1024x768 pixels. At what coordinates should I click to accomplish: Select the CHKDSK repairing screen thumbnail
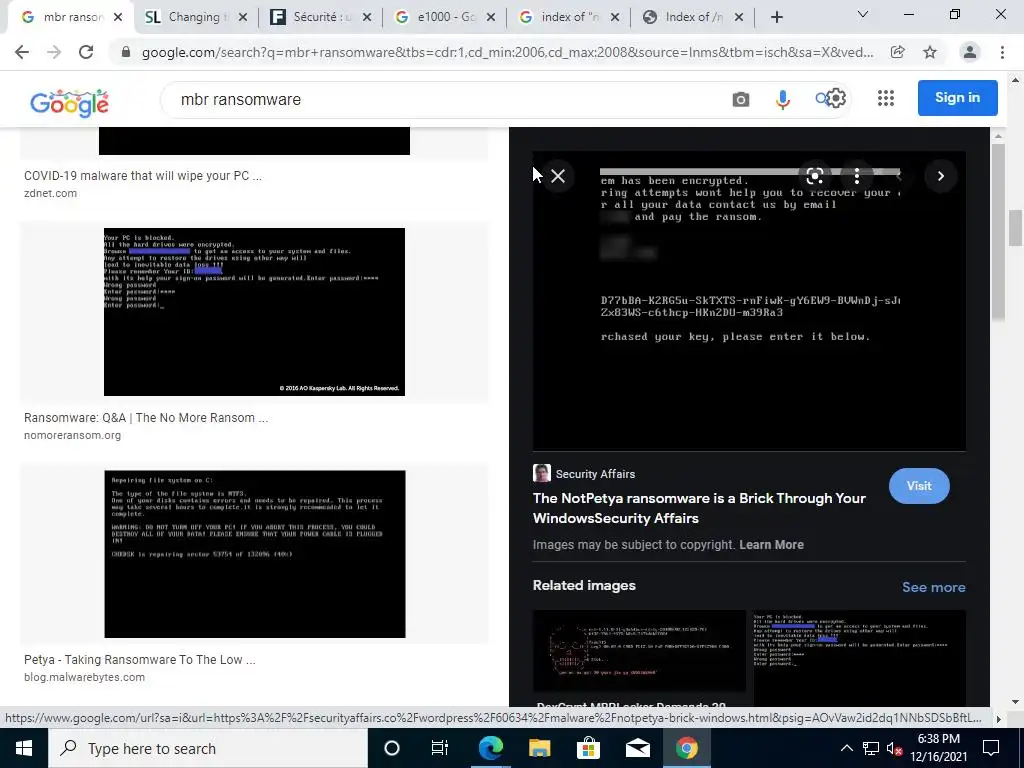pyautogui.click(x=255, y=554)
